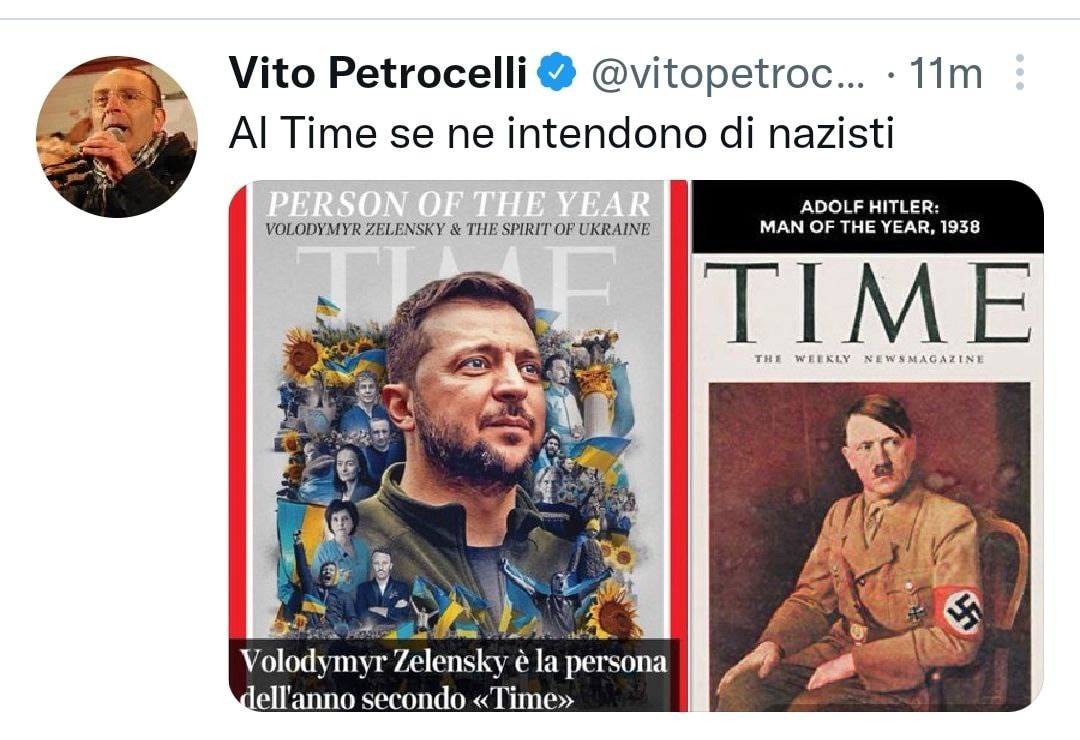Open Vito Petrocelli's profile avatar
Image resolution: width=1080 pixels, height=740 pixels.
(117, 136)
